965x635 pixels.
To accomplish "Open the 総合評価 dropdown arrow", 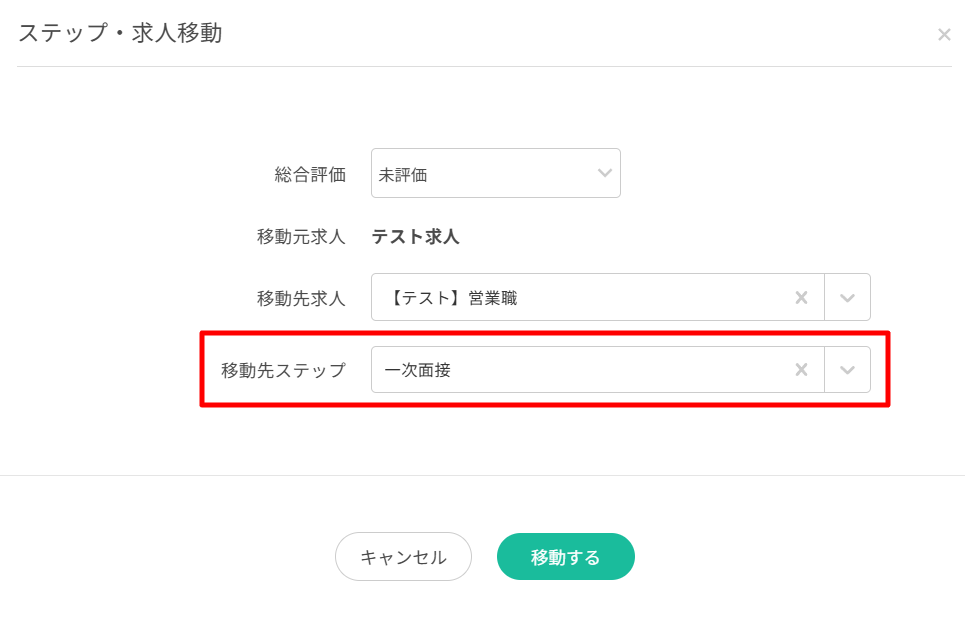I will click(x=604, y=173).
